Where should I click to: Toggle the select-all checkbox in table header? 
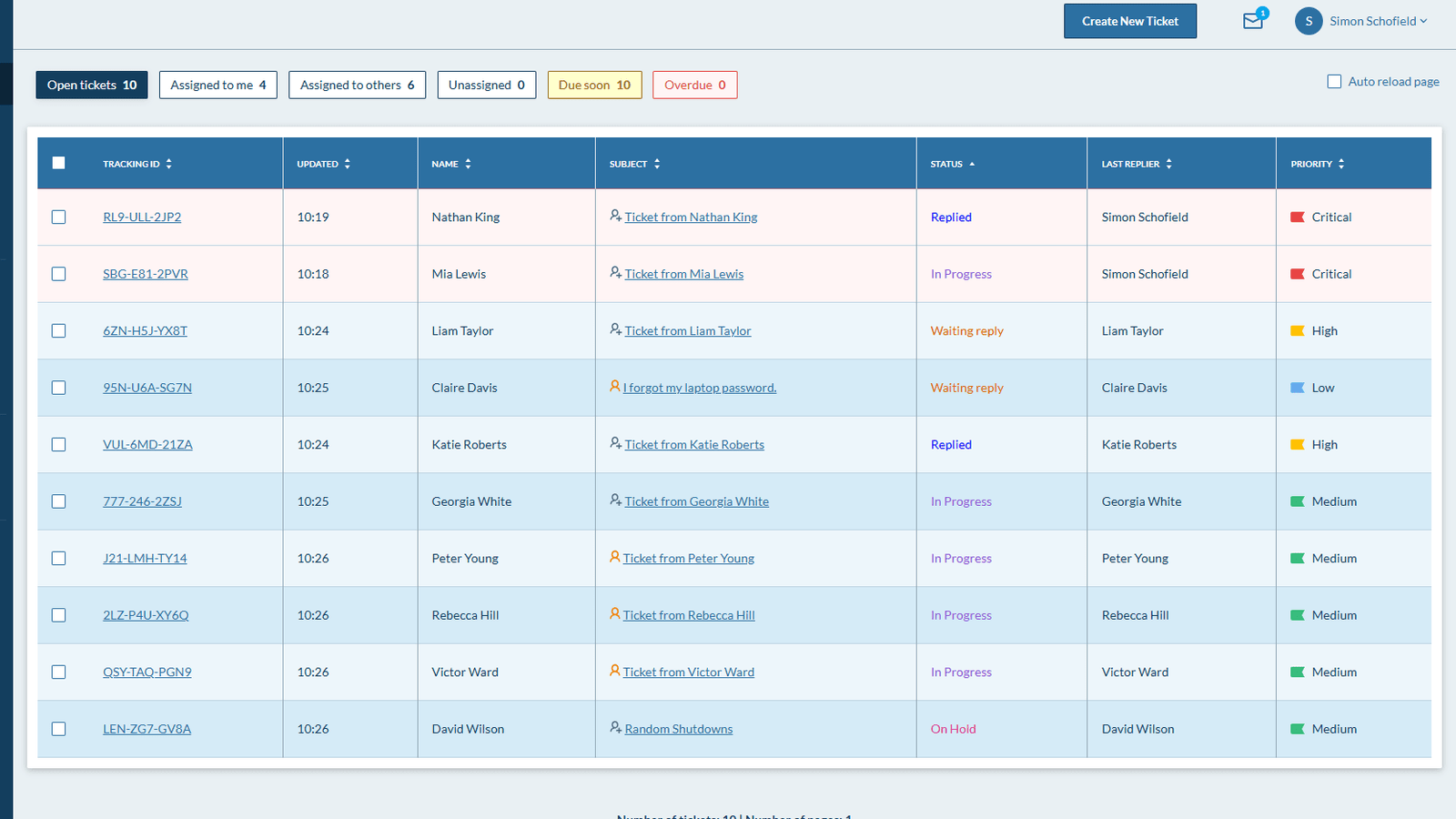tap(59, 163)
